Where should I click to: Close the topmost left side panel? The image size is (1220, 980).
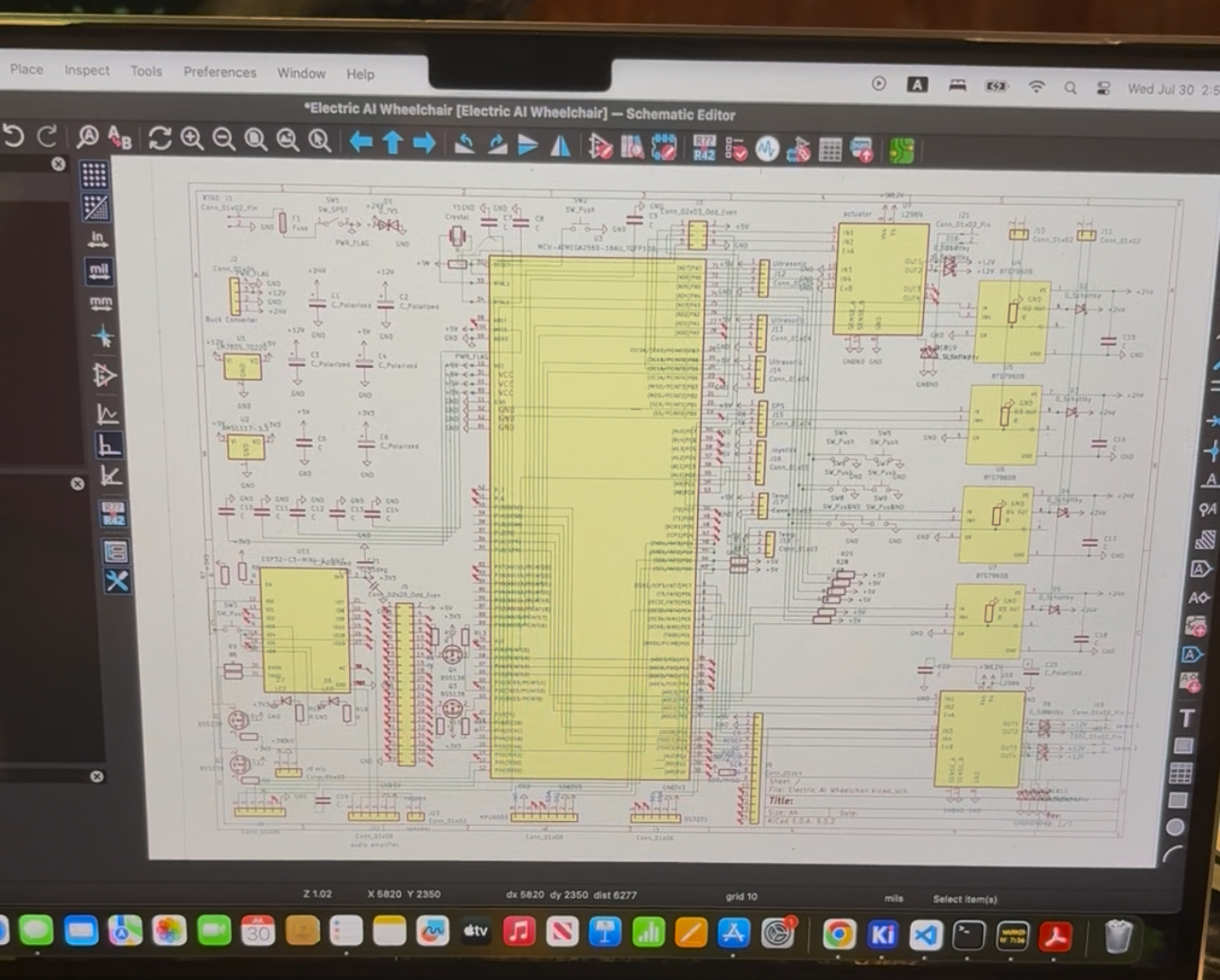pyautogui.click(x=59, y=164)
